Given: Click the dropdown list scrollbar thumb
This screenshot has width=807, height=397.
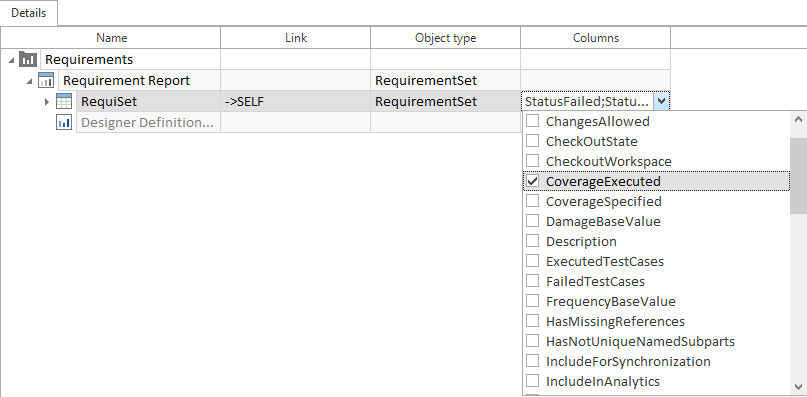Looking at the screenshot, I should point(798,176).
